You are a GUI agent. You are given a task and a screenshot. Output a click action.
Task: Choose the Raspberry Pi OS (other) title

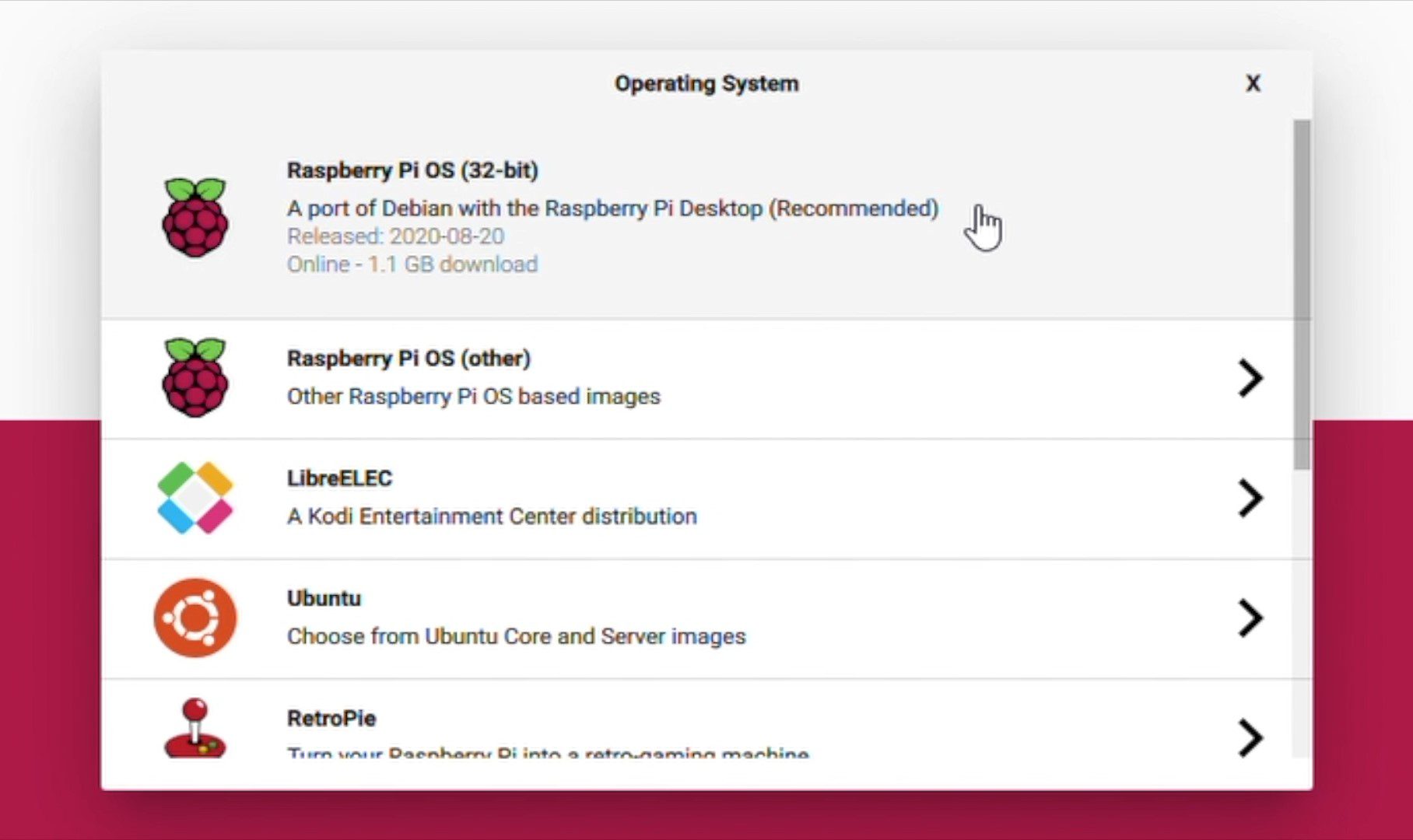coord(408,359)
